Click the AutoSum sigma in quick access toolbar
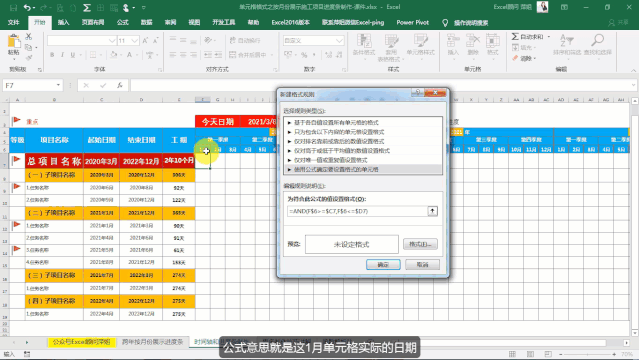Screen dimensions: 639x360 tap(87, 7)
